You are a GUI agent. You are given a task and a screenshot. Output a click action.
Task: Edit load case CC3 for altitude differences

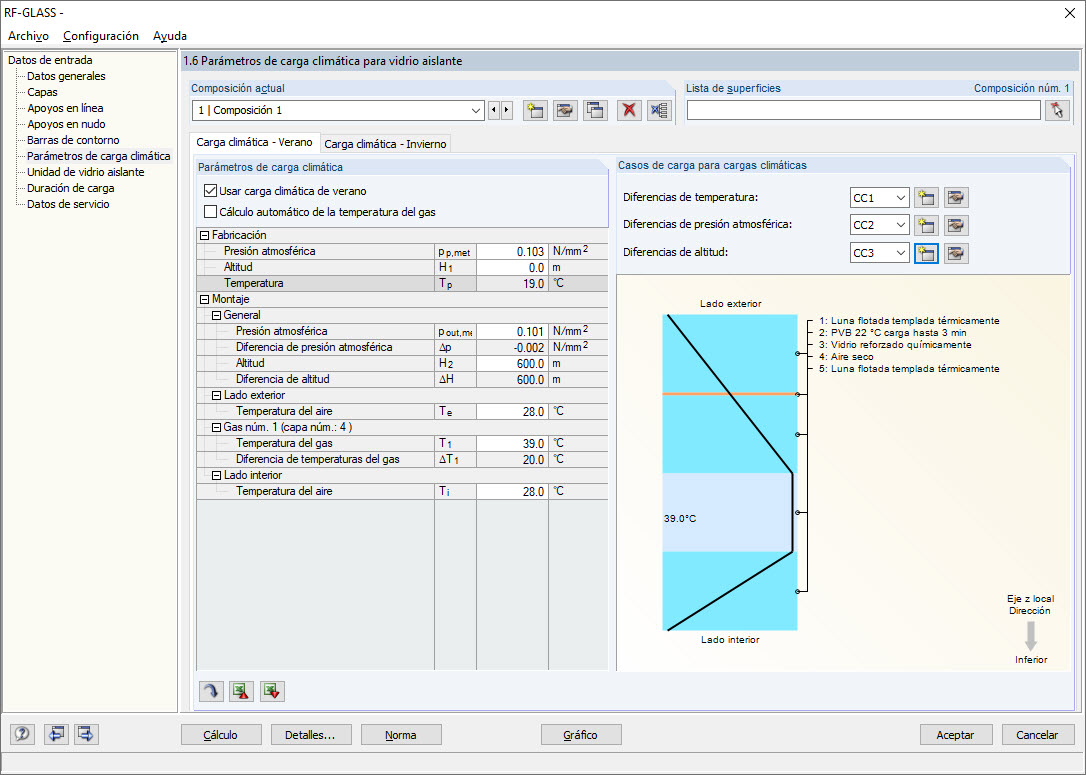coord(956,253)
